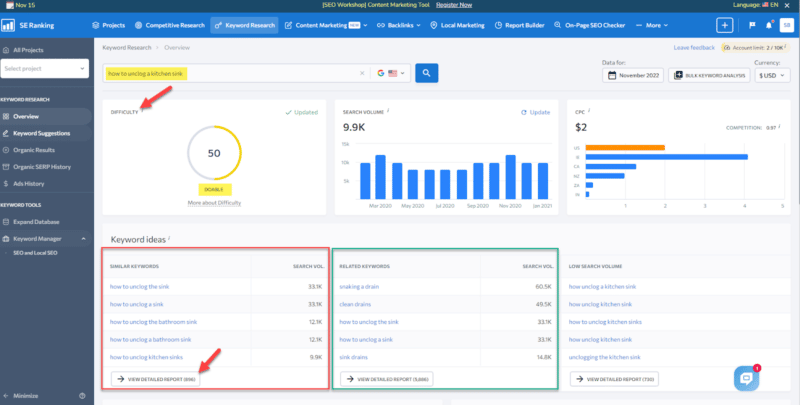The width and height of the screenshot is (800, 405).
Task: Open the 'More about Difficulty' link
Action: click(x=213, y=203)
